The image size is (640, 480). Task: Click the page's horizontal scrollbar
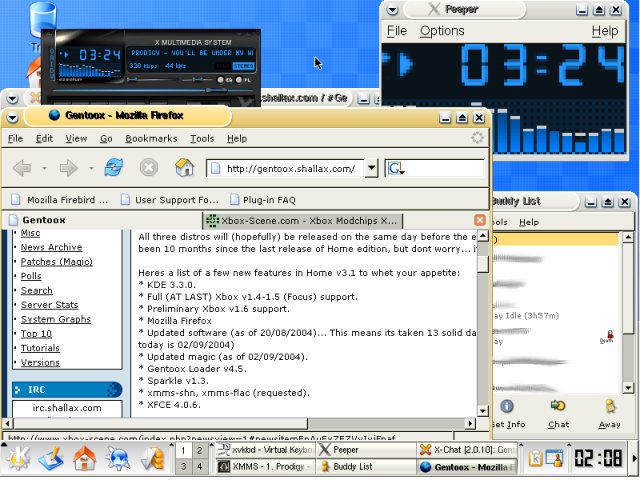click(239, 423)
